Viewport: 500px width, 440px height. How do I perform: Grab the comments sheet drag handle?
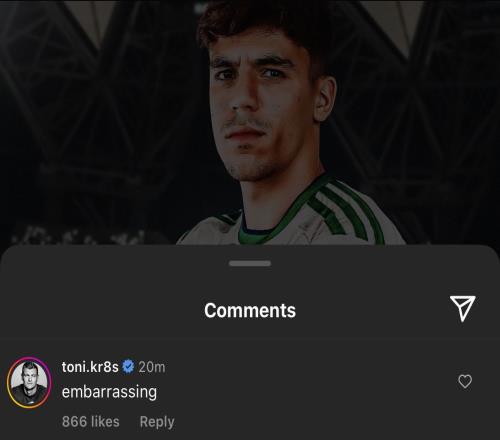(250, 264)
